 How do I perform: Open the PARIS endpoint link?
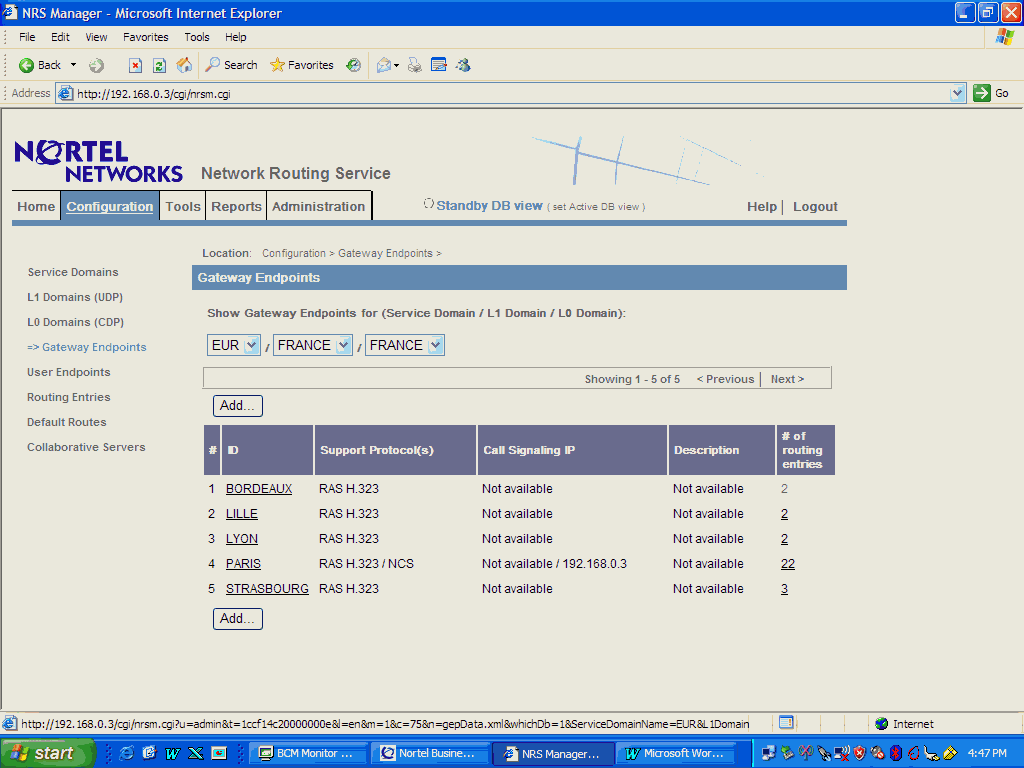[243, 564]
